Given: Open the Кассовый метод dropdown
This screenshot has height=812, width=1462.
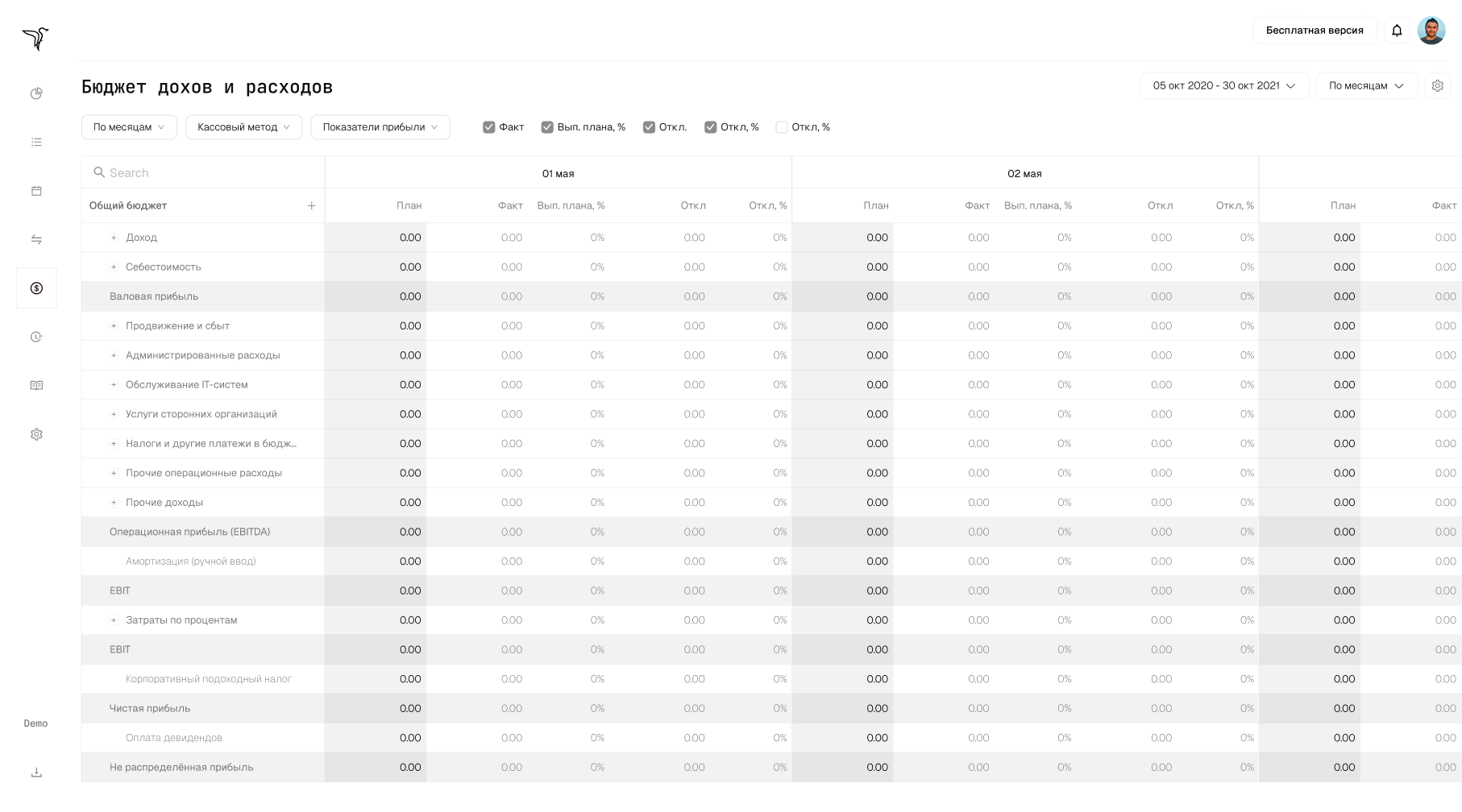Looking at the screenshot, I should pyautogui.click(x=243, y=127).
